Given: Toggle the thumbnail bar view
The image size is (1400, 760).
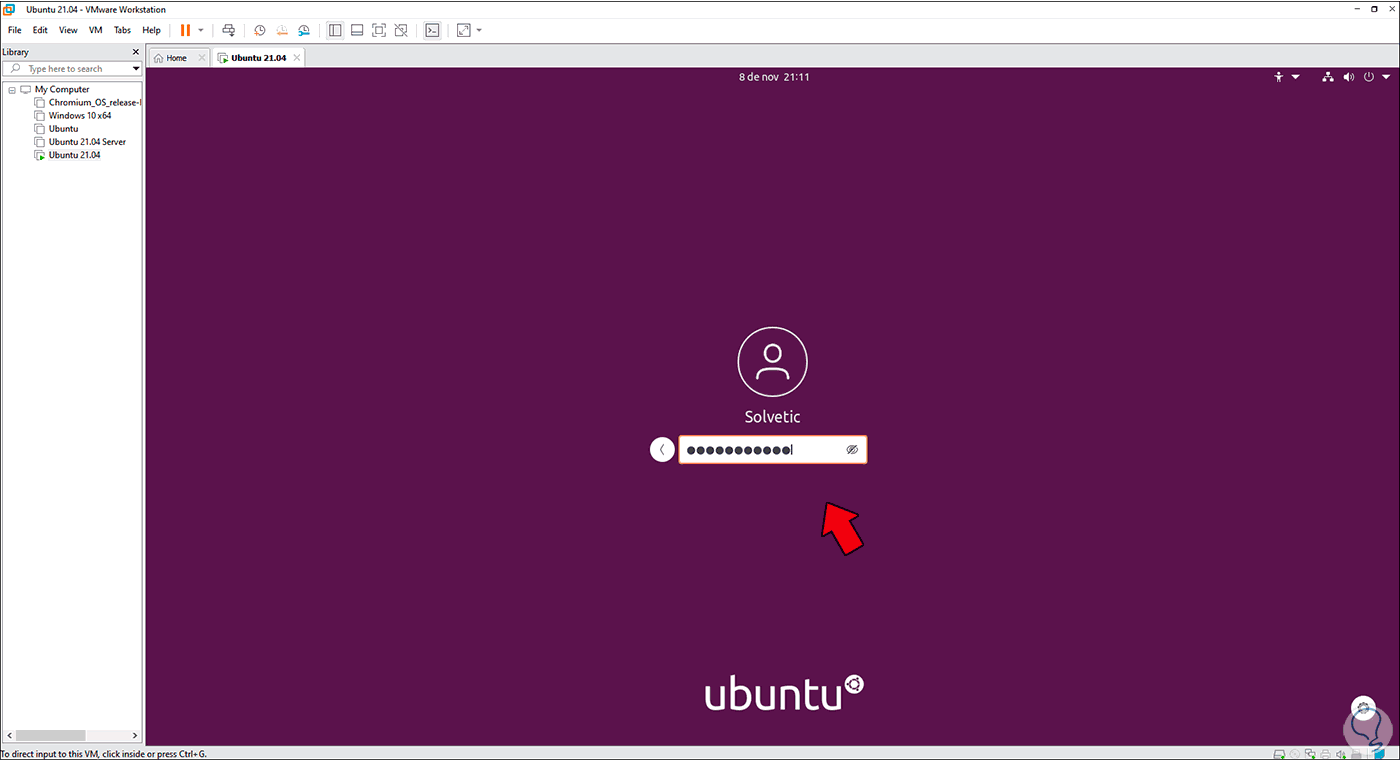Looking at the screenshot, I should 357,30.
